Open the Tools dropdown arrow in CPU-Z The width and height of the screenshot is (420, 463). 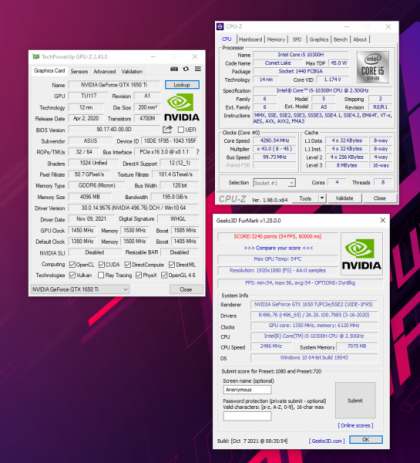click(x=322, y=198)
